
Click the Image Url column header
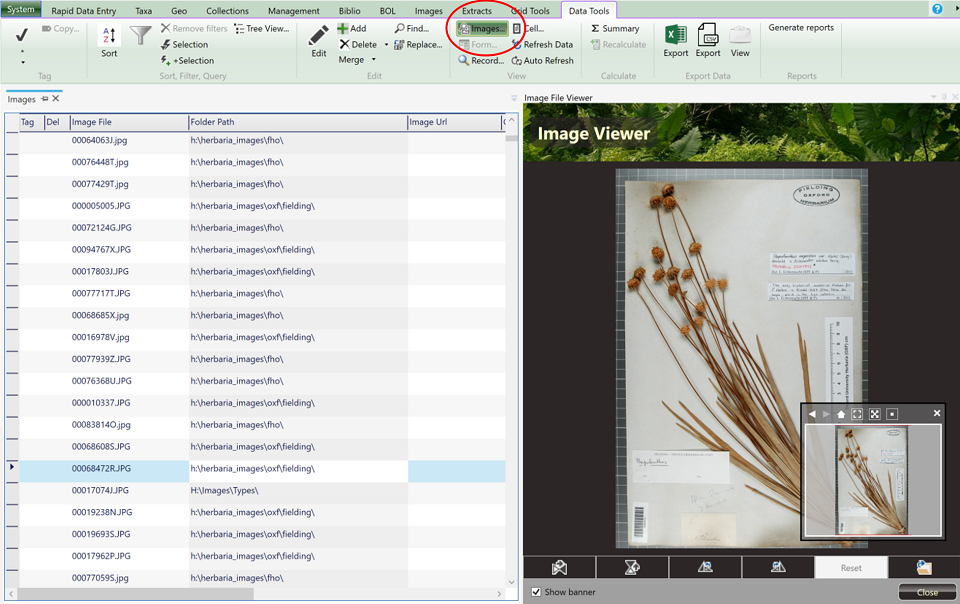click(454, 122)
